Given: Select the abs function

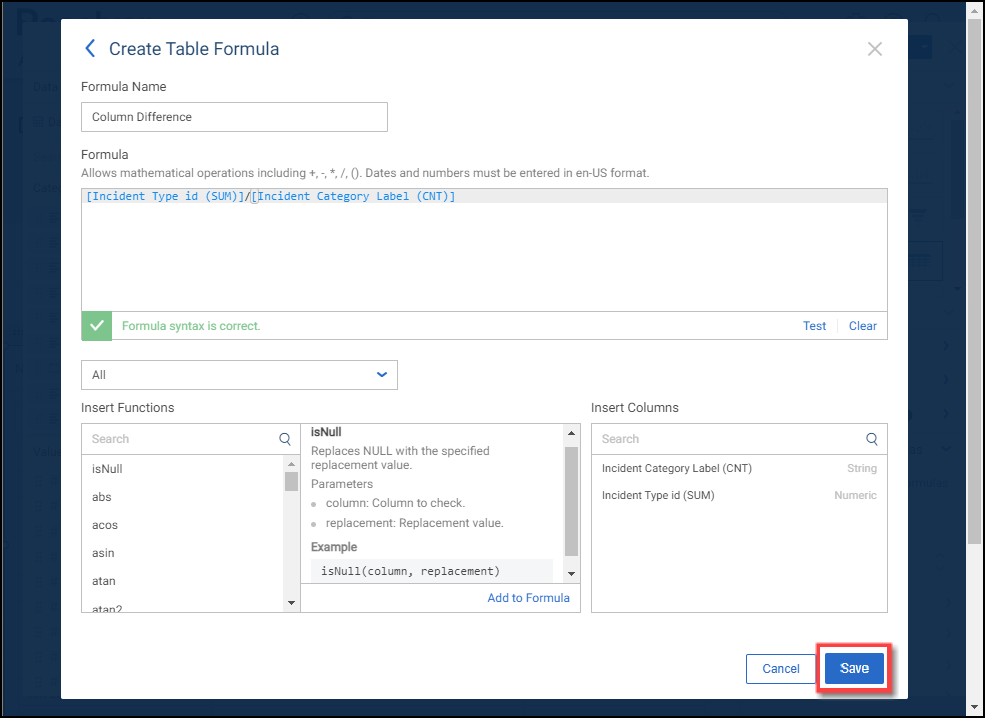Looking at the screenshot, I should 102,497.
